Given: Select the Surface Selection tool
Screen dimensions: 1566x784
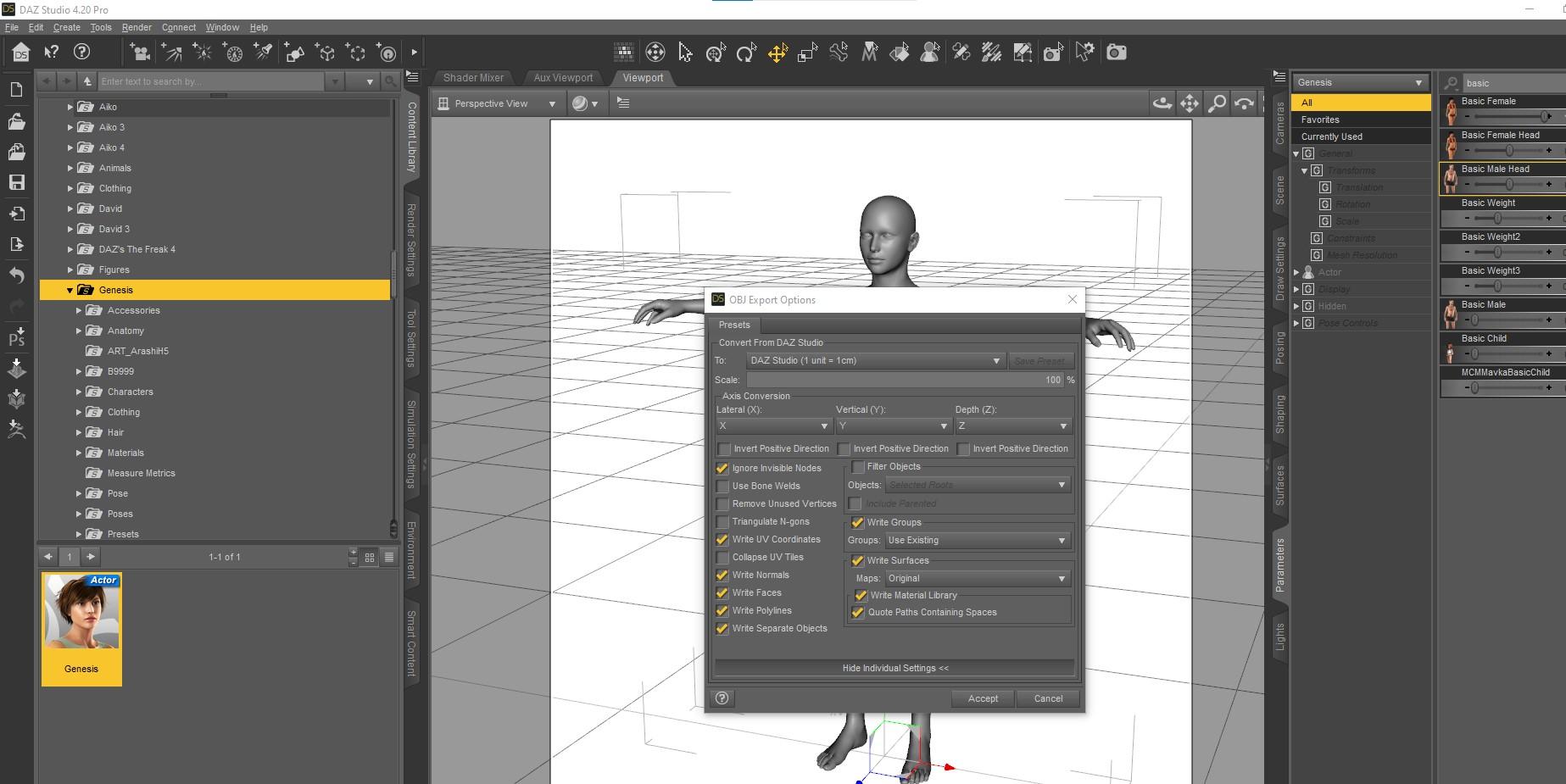Looking at the screenshot, I should point(900,53).
